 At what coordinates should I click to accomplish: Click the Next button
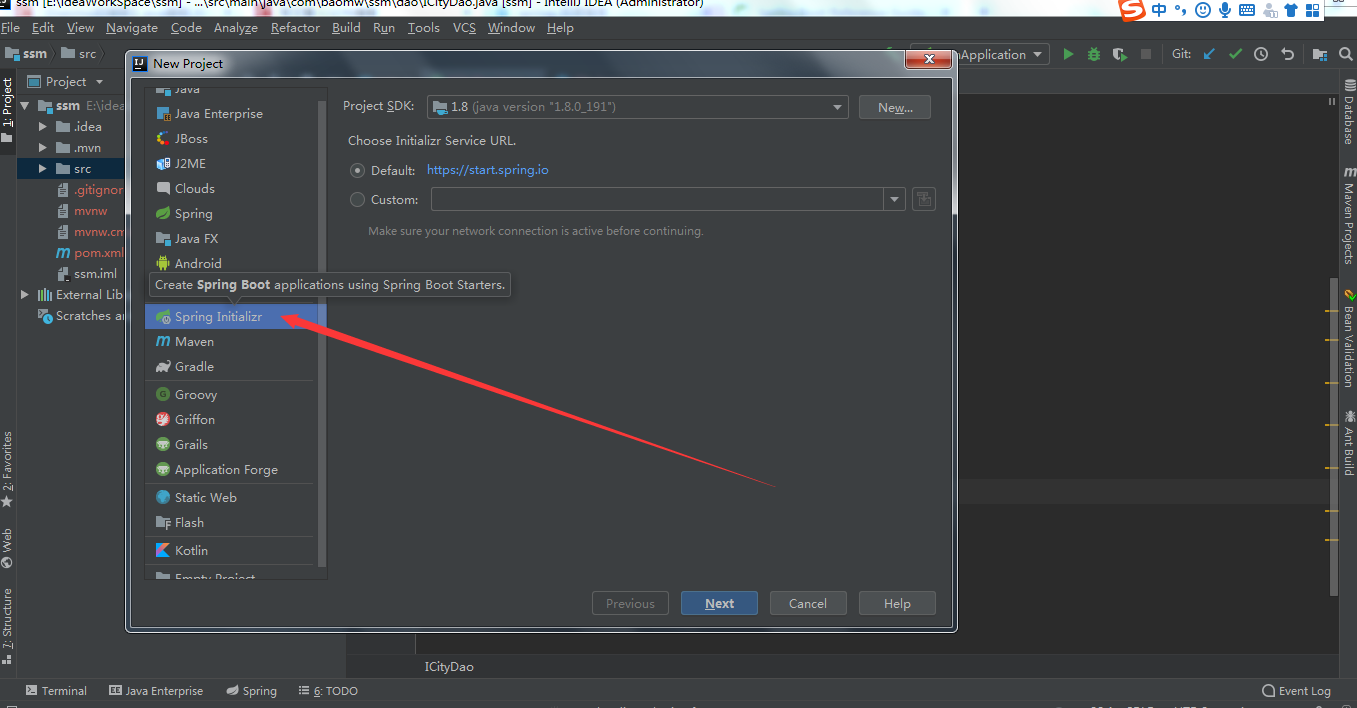coord(719,603)
